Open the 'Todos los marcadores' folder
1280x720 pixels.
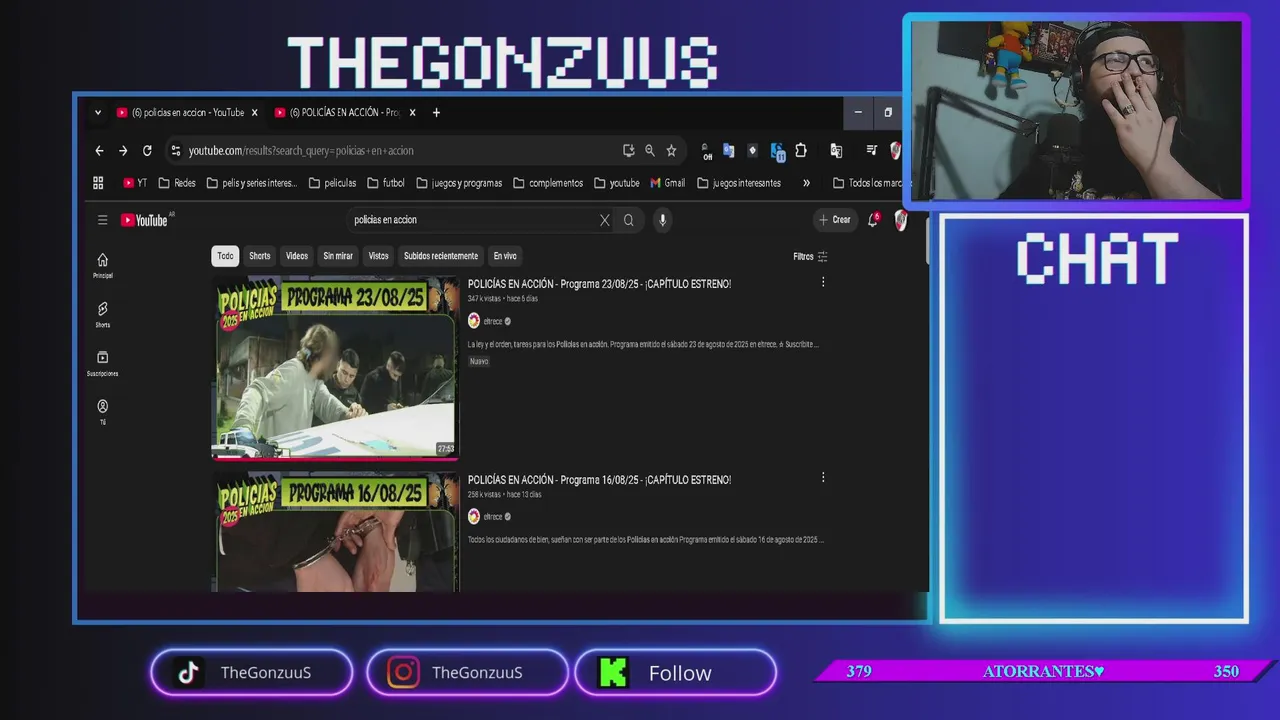point(867,183)
